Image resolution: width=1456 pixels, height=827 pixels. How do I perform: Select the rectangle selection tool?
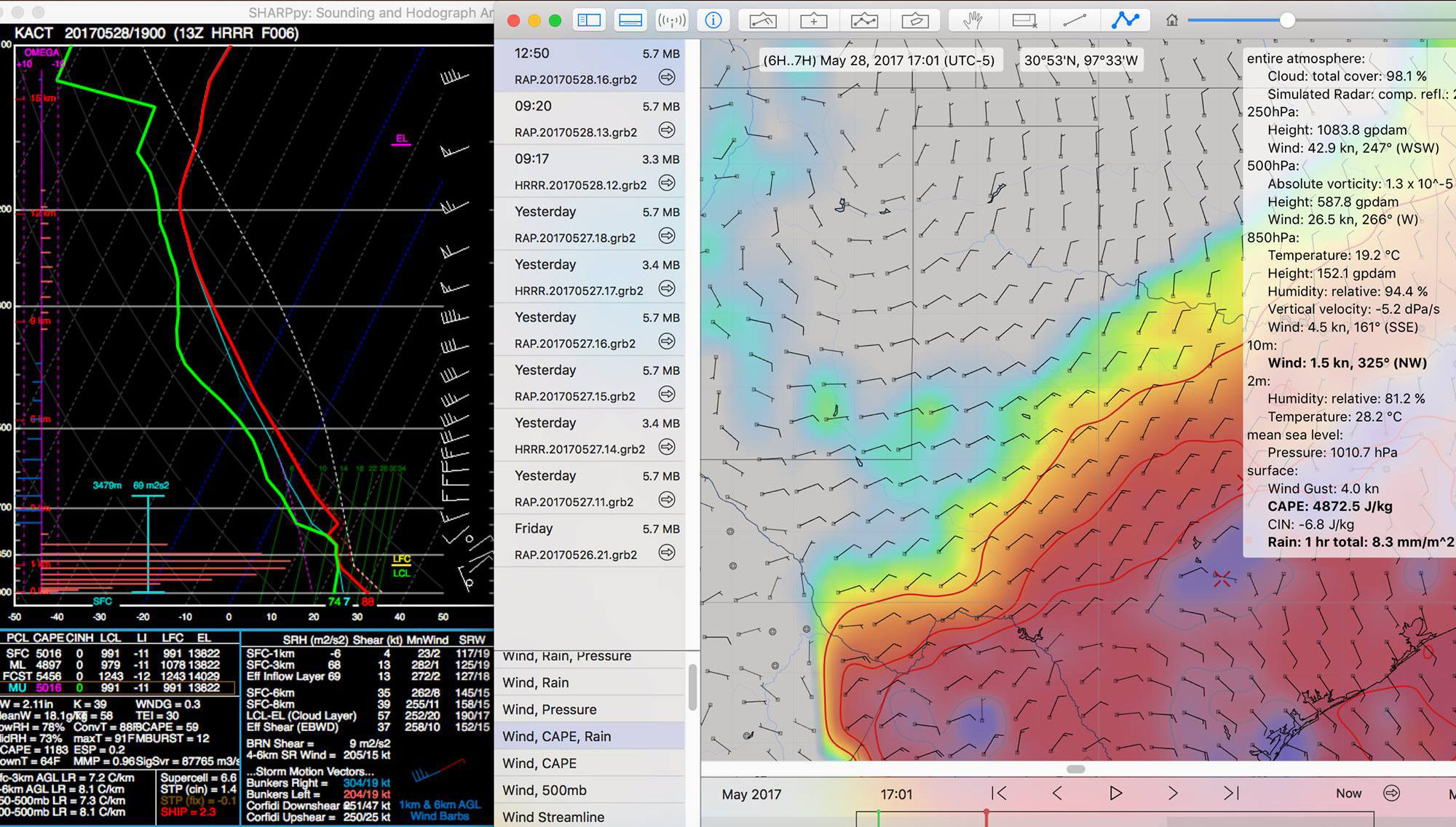point(1024,20)
